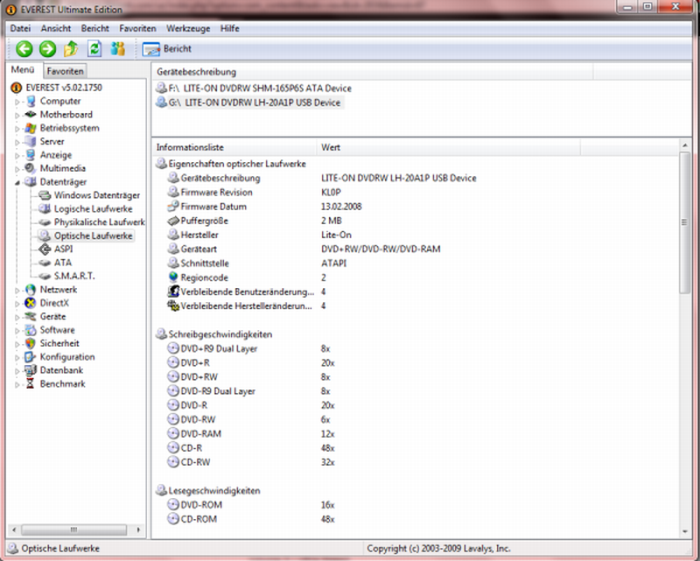This screenshot has width=700, height=561.
Task: Switch to the Favoriten tab
Action: coord(65,71)
